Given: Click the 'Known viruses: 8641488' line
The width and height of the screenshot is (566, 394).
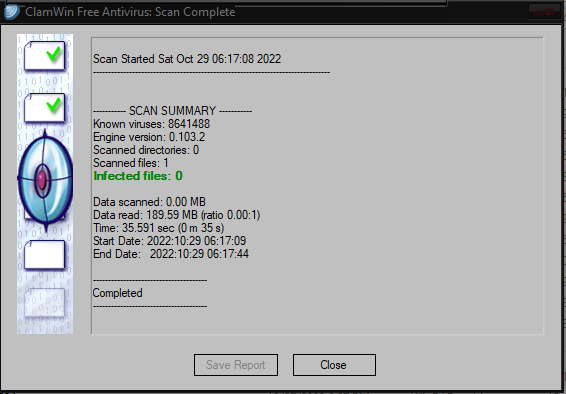Looking at the screenshot, I should click(x=151, y=124).
